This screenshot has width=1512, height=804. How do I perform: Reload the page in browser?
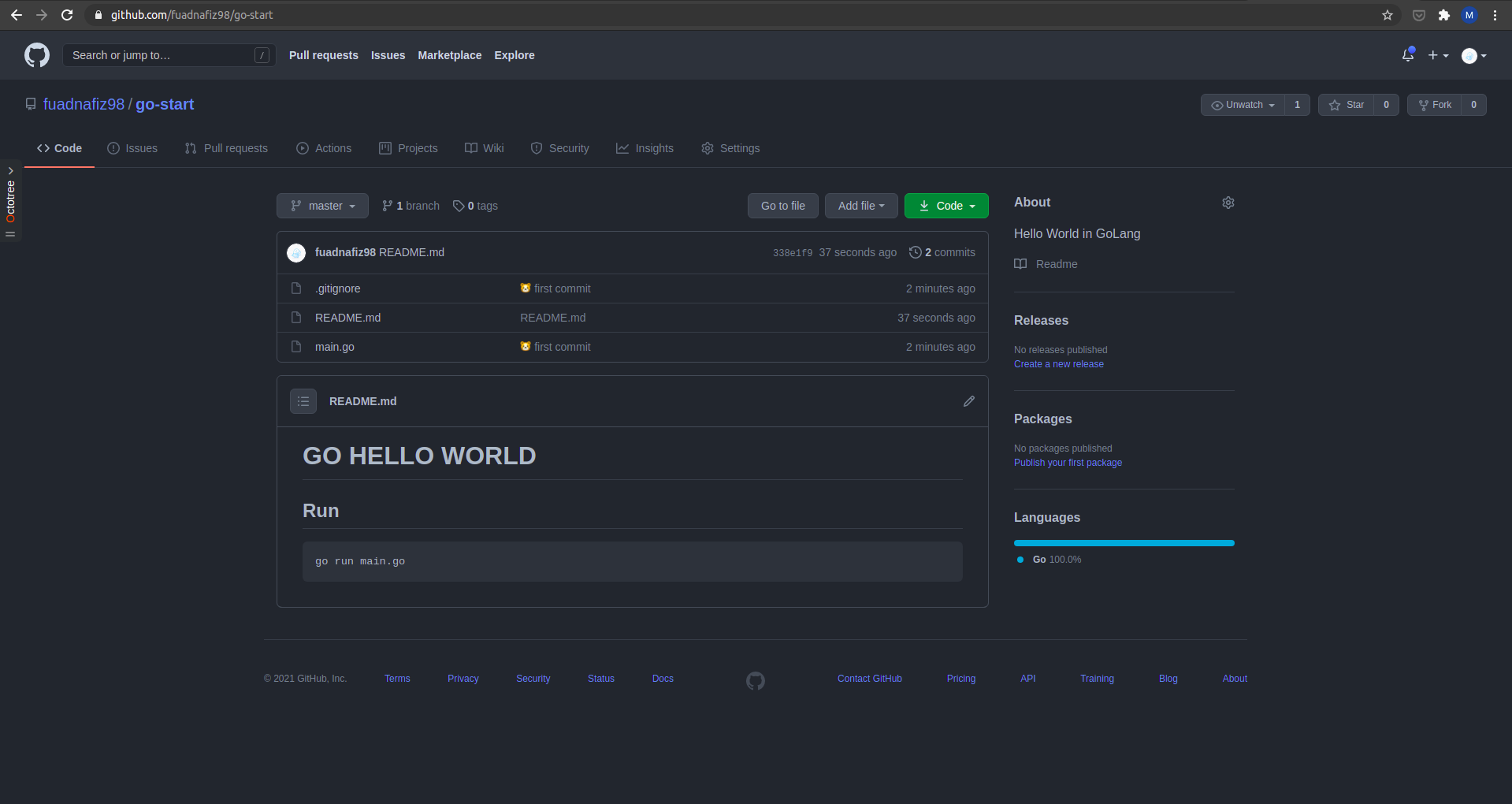click(x=67, y=15)
